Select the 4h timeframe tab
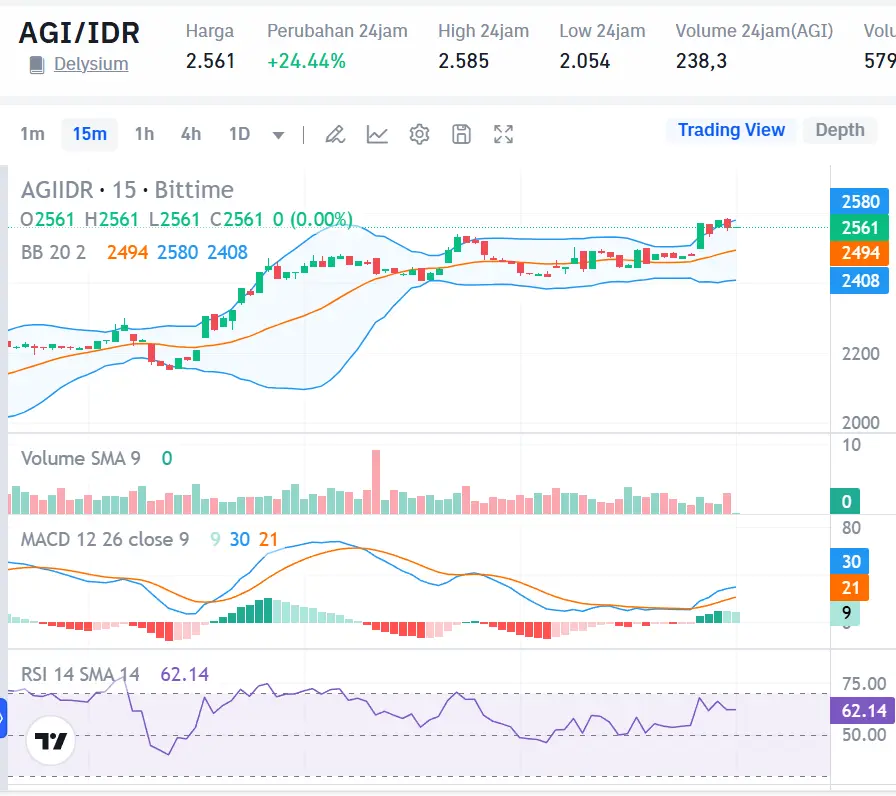This screenshot has height=796, width=896. (191, 133)
